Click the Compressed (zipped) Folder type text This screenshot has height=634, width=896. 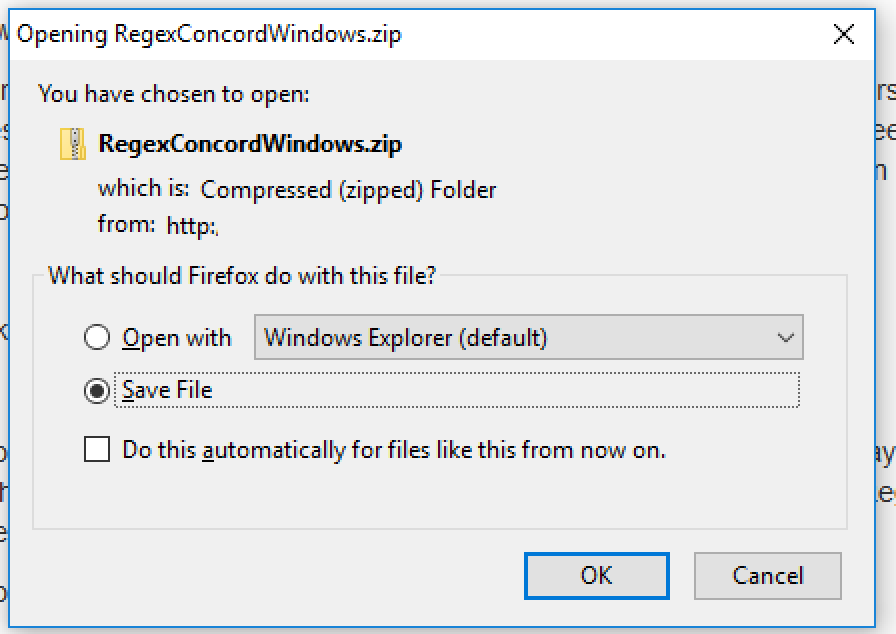348,190
